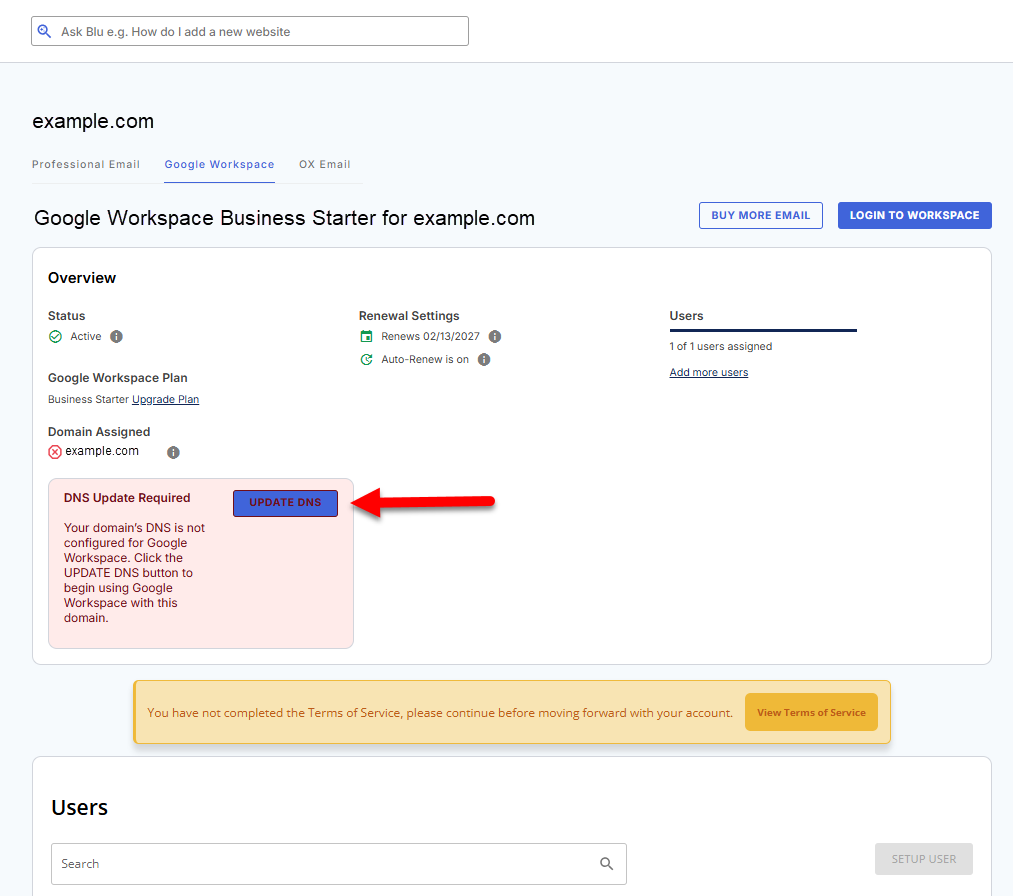
Task: Click the Ask Blu search magnifier icon
Action: [44, 31]
